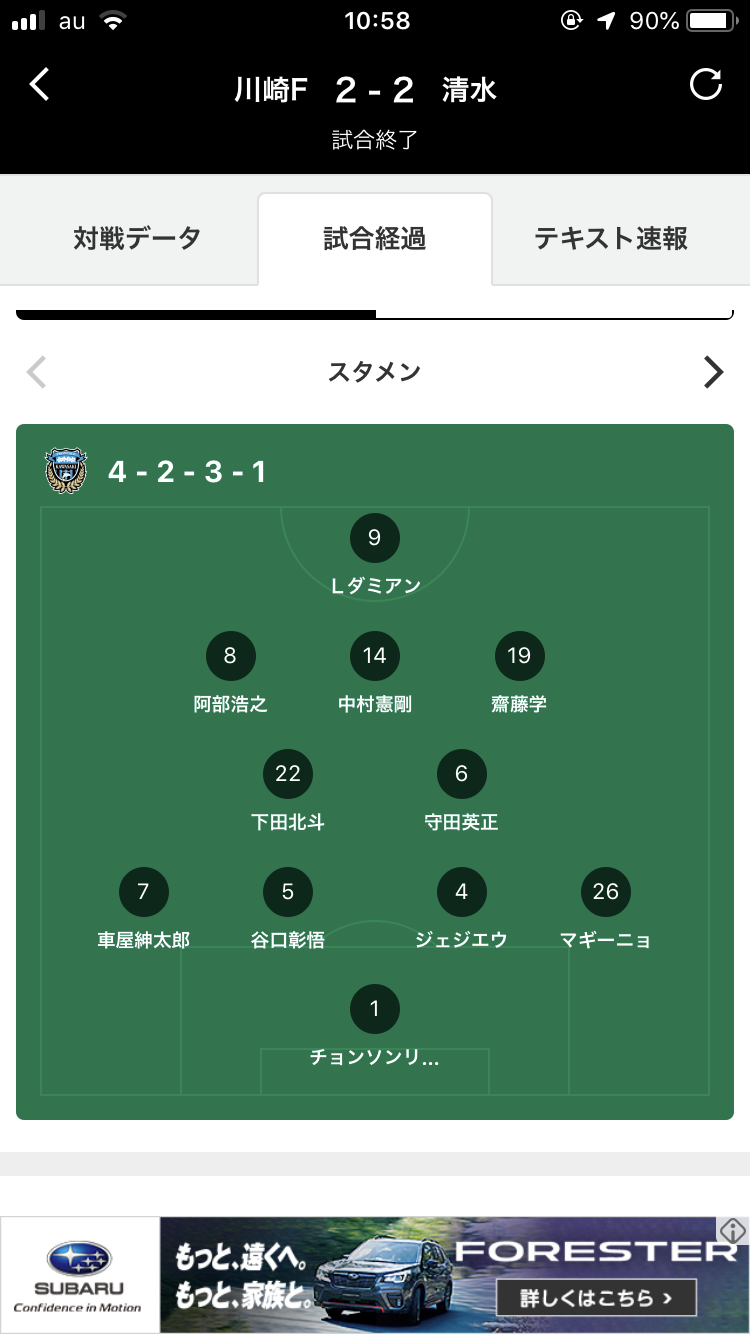Tap player name 谷口彰悟
This screenshot has height=1334, width=750.
pos(288,940)
